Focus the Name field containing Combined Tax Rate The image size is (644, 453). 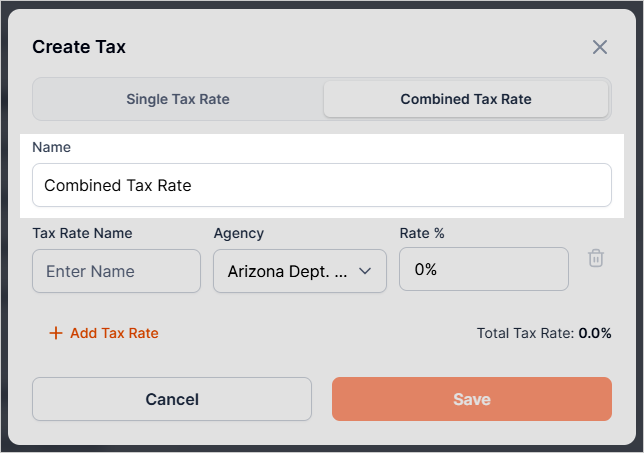click(x=322, y=185)
